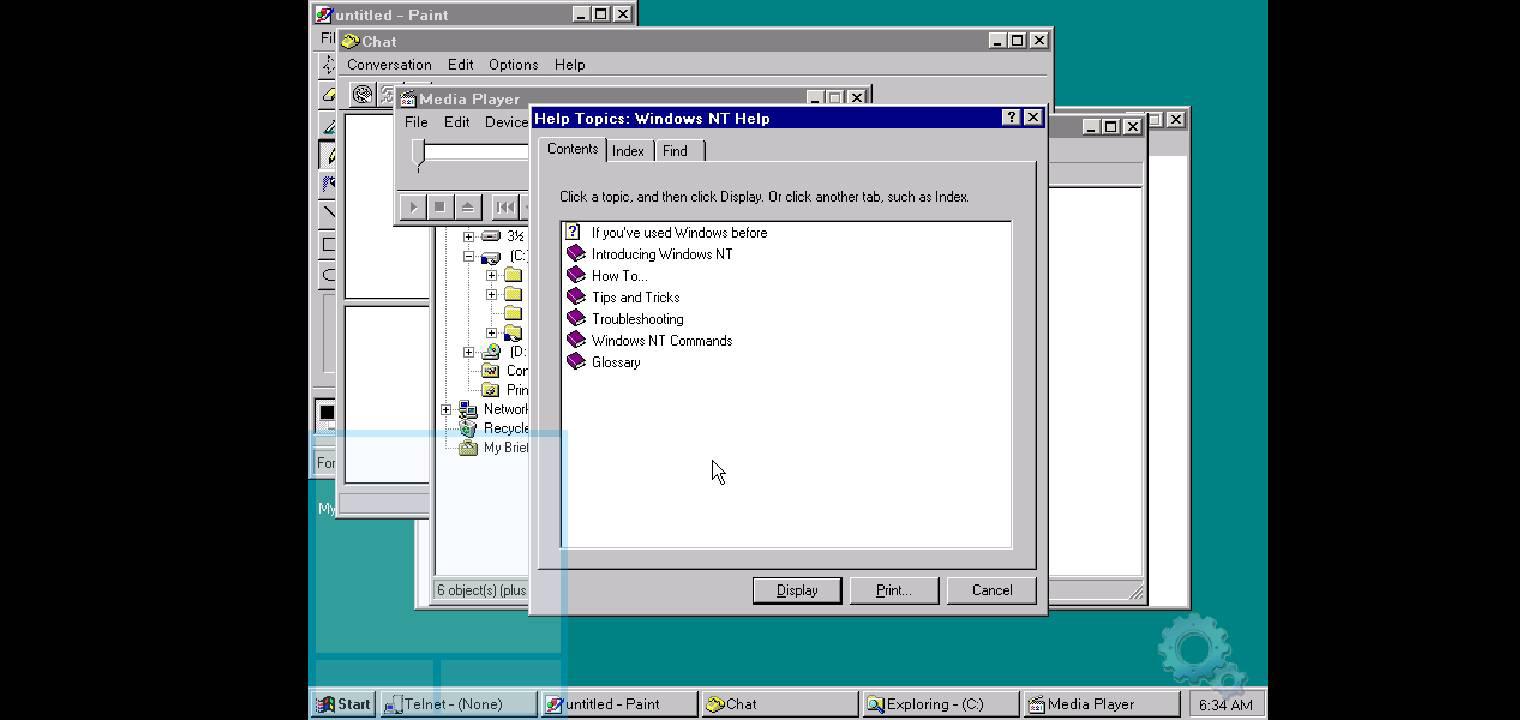The width and height of the screenshot is (1520, 720).
Task: Click the Display button
Action: [797, 590]
